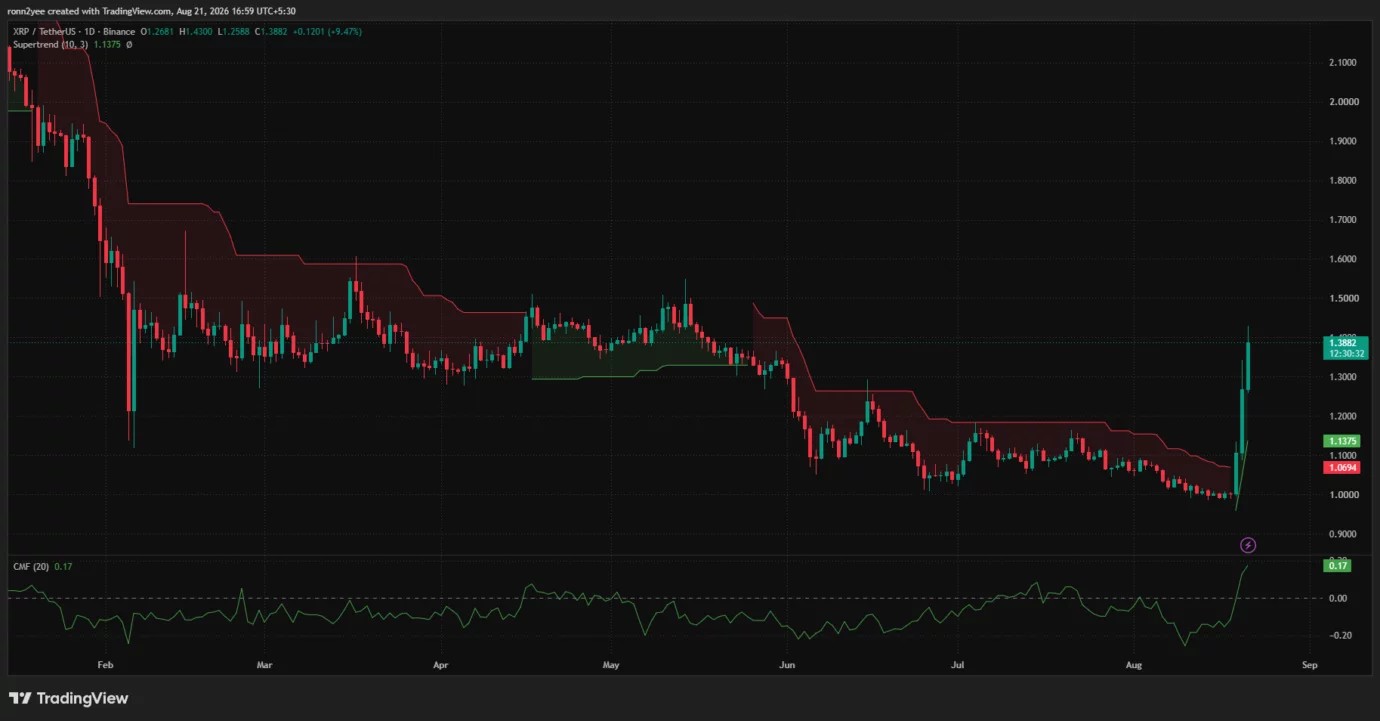Click the 0.00 CMF axis label
1380x721 pixels.
[1338, 598]
